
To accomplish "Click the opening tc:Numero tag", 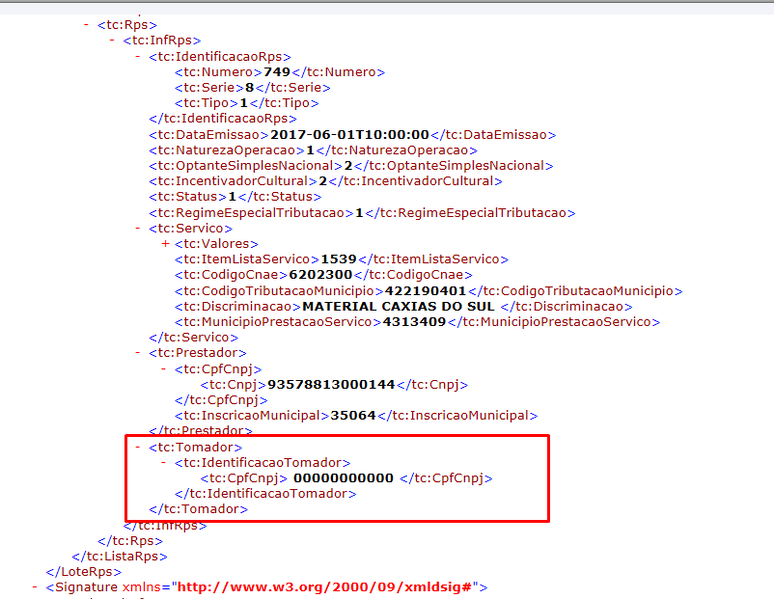I will click(218, 72).
